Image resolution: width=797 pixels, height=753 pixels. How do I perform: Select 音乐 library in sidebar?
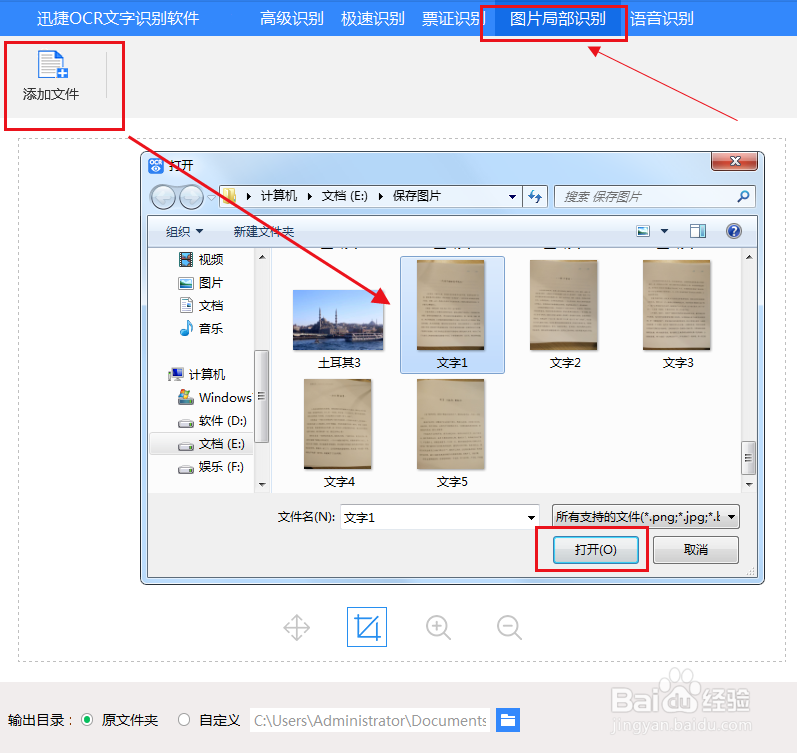201,328
